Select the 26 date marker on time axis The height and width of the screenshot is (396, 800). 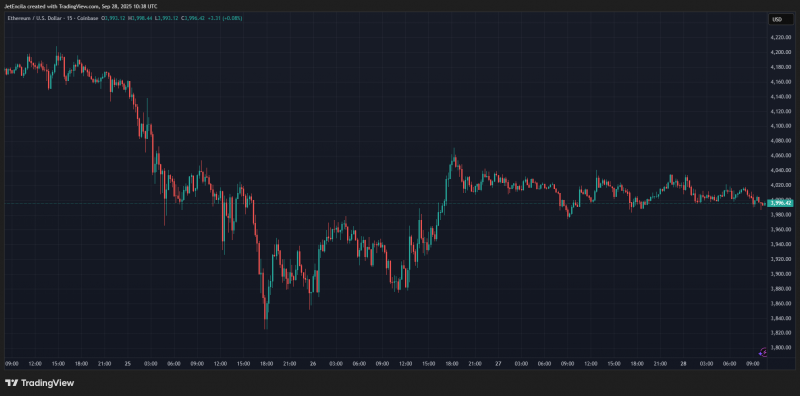tap(313, 364)
